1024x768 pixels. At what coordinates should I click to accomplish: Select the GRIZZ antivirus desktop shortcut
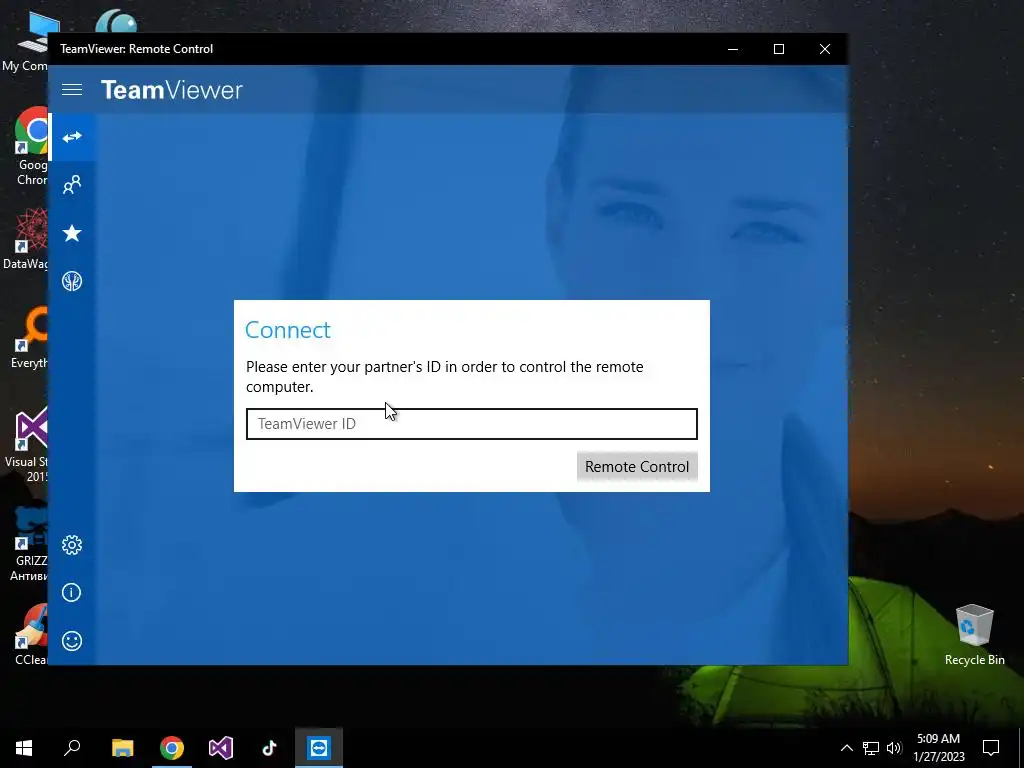(29, 544)
